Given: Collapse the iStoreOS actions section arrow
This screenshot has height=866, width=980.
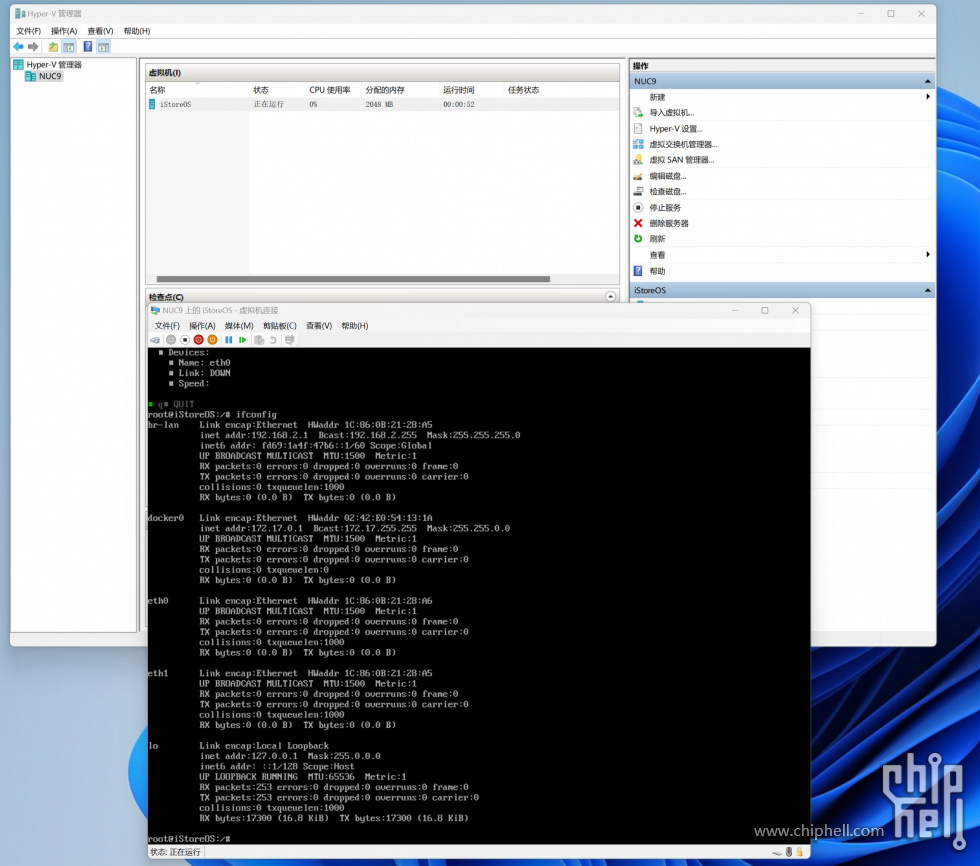Looking at the screenshot, I should pos(928,291).
